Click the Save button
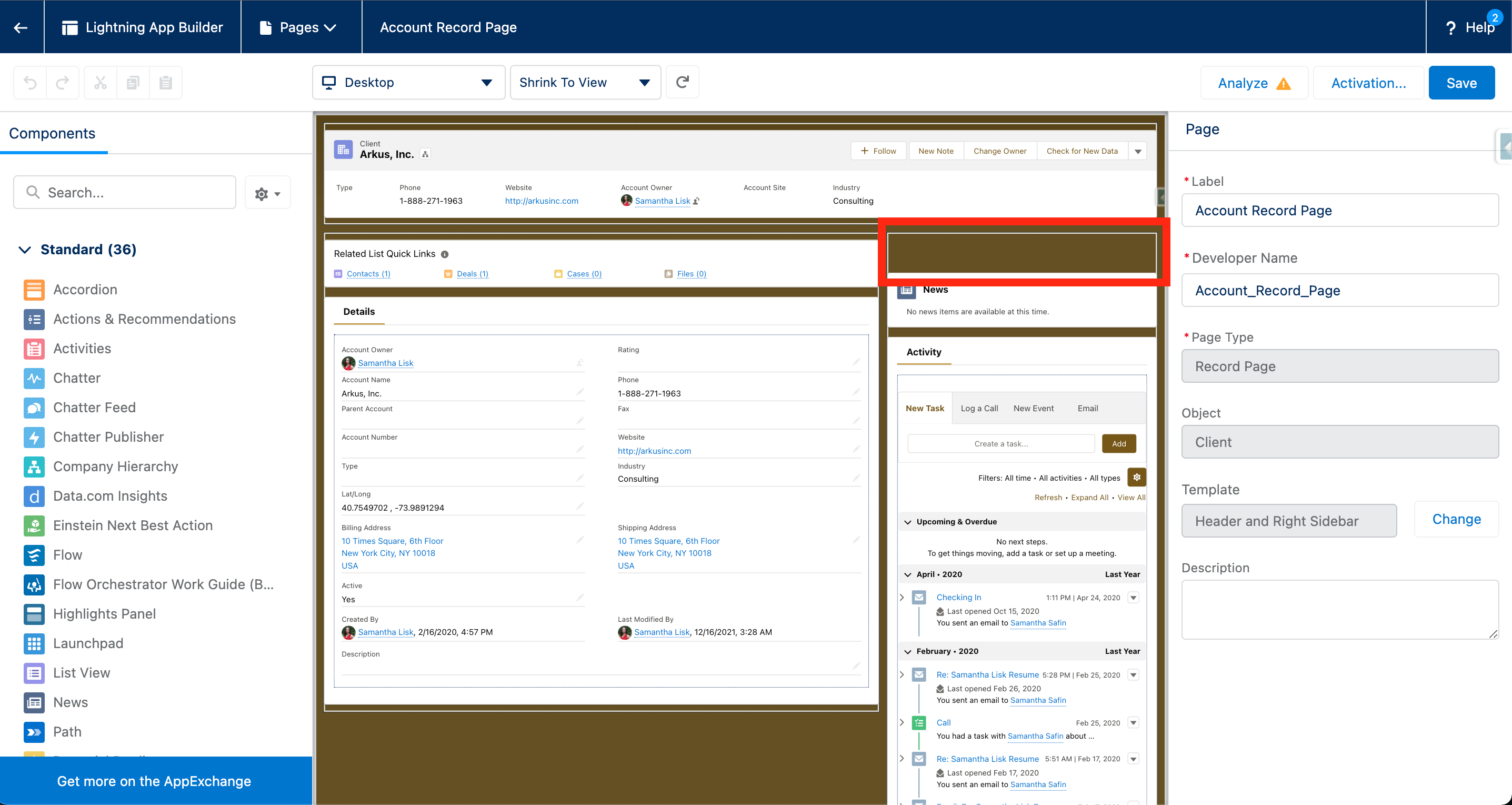 pos(1461,82)
